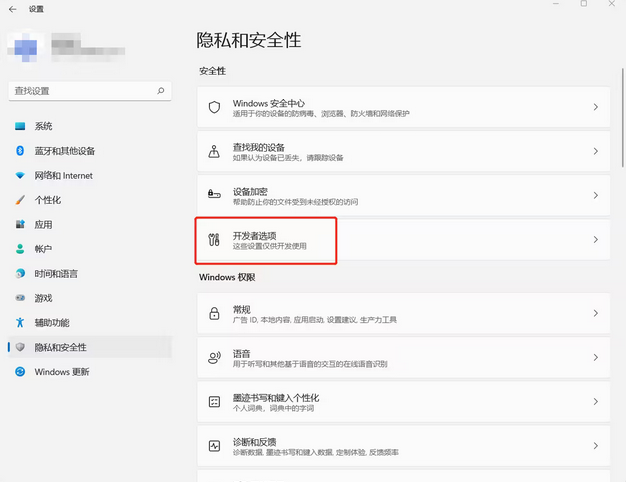Expand 设备加密 chevron
The width and height of the screenshot is (627, 482).
[x=595, y=195]
